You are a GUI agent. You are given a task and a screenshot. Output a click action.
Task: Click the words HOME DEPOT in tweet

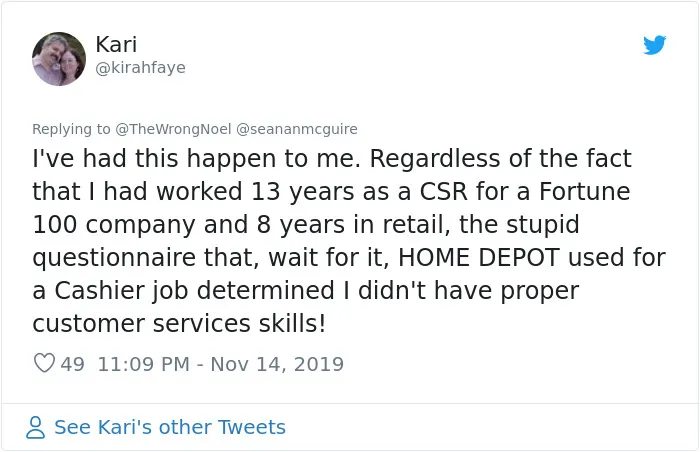click(x=479, y=258)
